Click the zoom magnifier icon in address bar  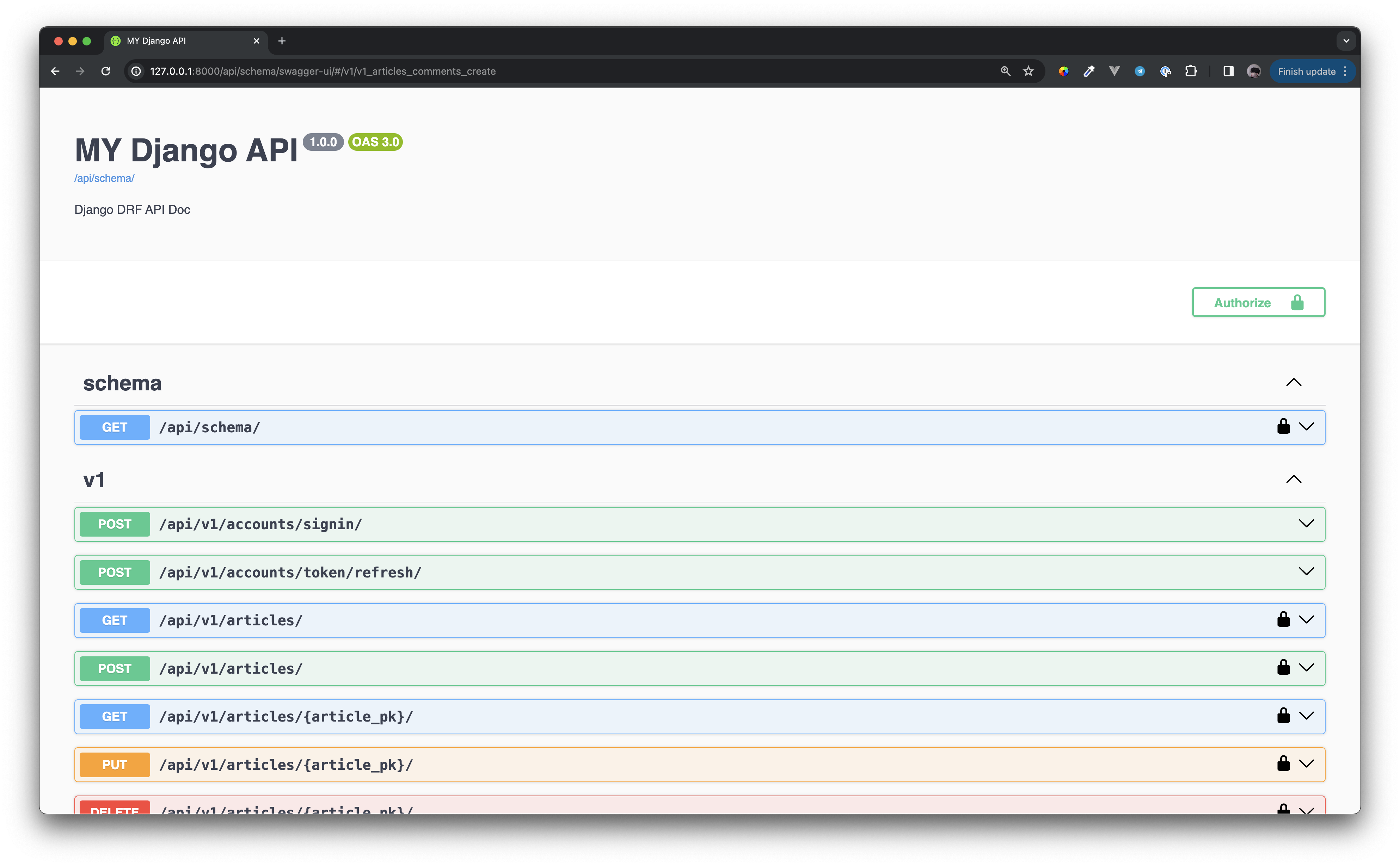click(1005, 71)
